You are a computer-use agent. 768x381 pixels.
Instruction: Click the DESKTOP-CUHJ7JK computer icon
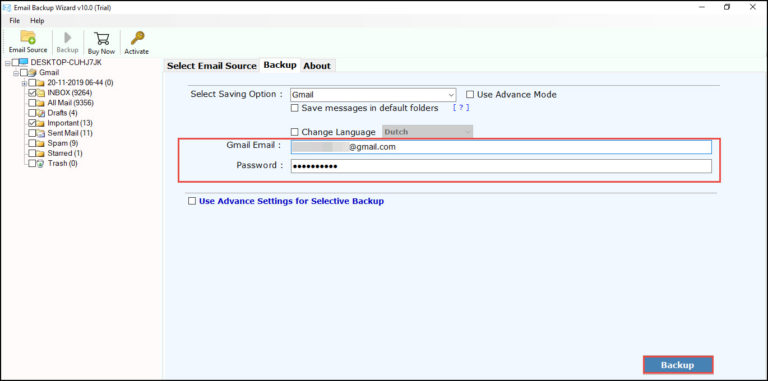pos(24,62)
